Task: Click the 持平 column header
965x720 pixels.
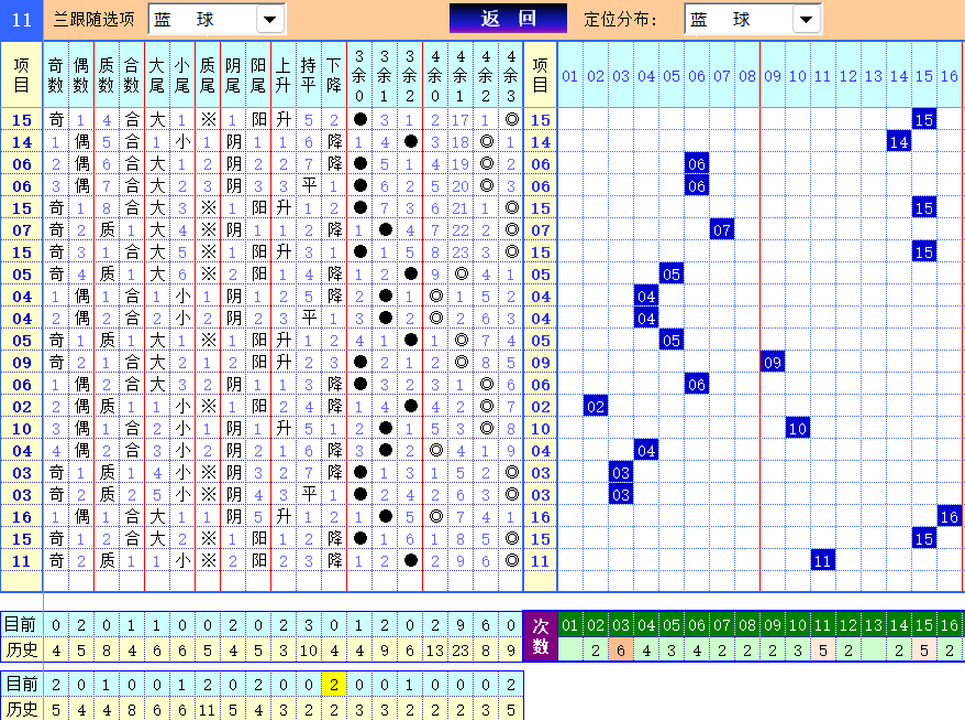Action: [308, 74]
